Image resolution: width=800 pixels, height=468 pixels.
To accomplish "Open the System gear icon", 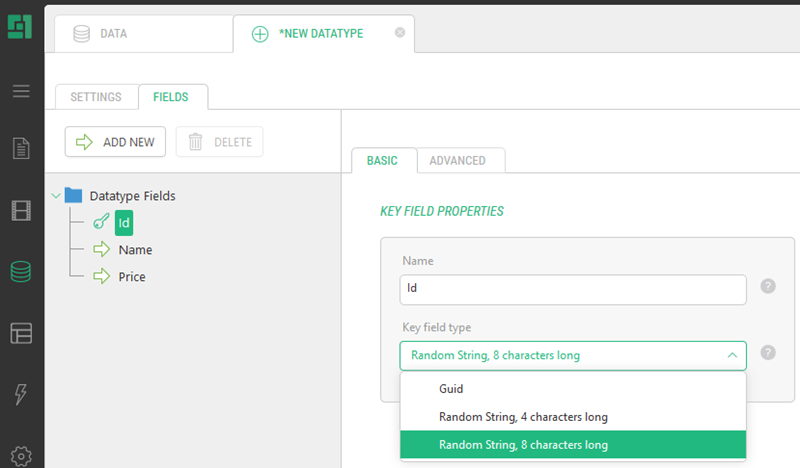I will coord(21,456).
